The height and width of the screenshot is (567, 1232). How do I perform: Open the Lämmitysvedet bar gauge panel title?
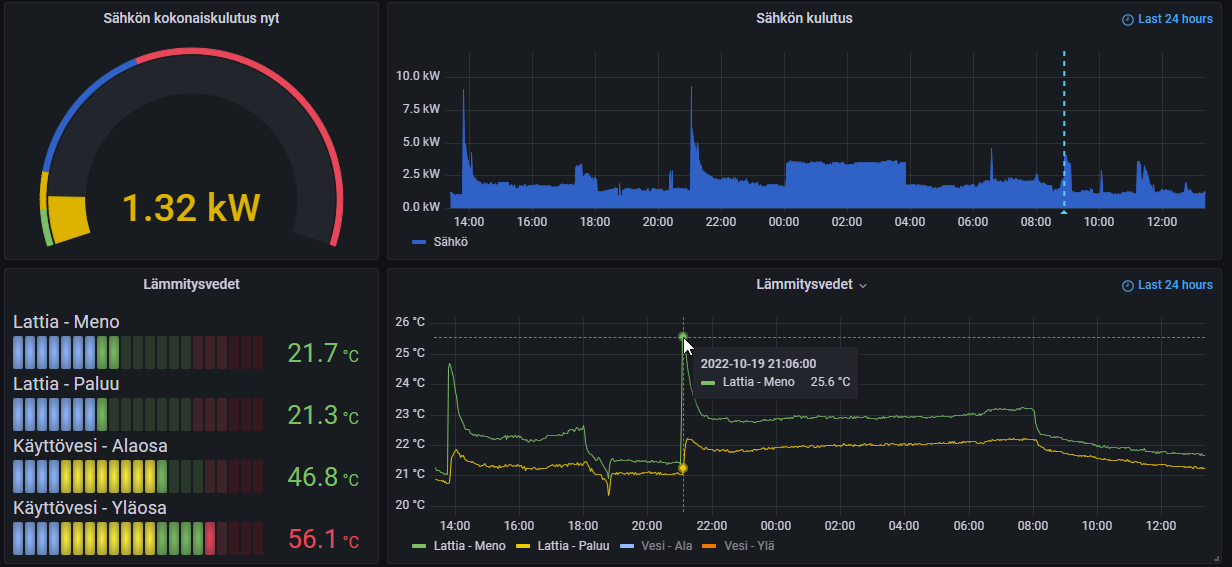[x=191, y=284]
